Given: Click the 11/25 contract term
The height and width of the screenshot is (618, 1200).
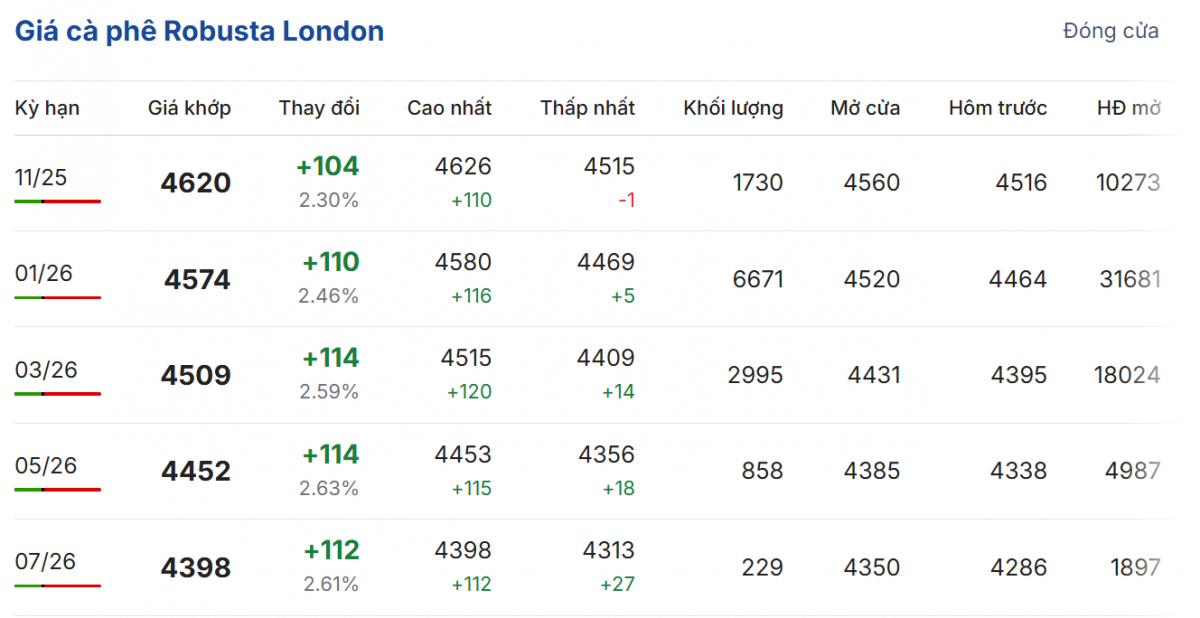Looking at the screenshot, I should (41, 178).
